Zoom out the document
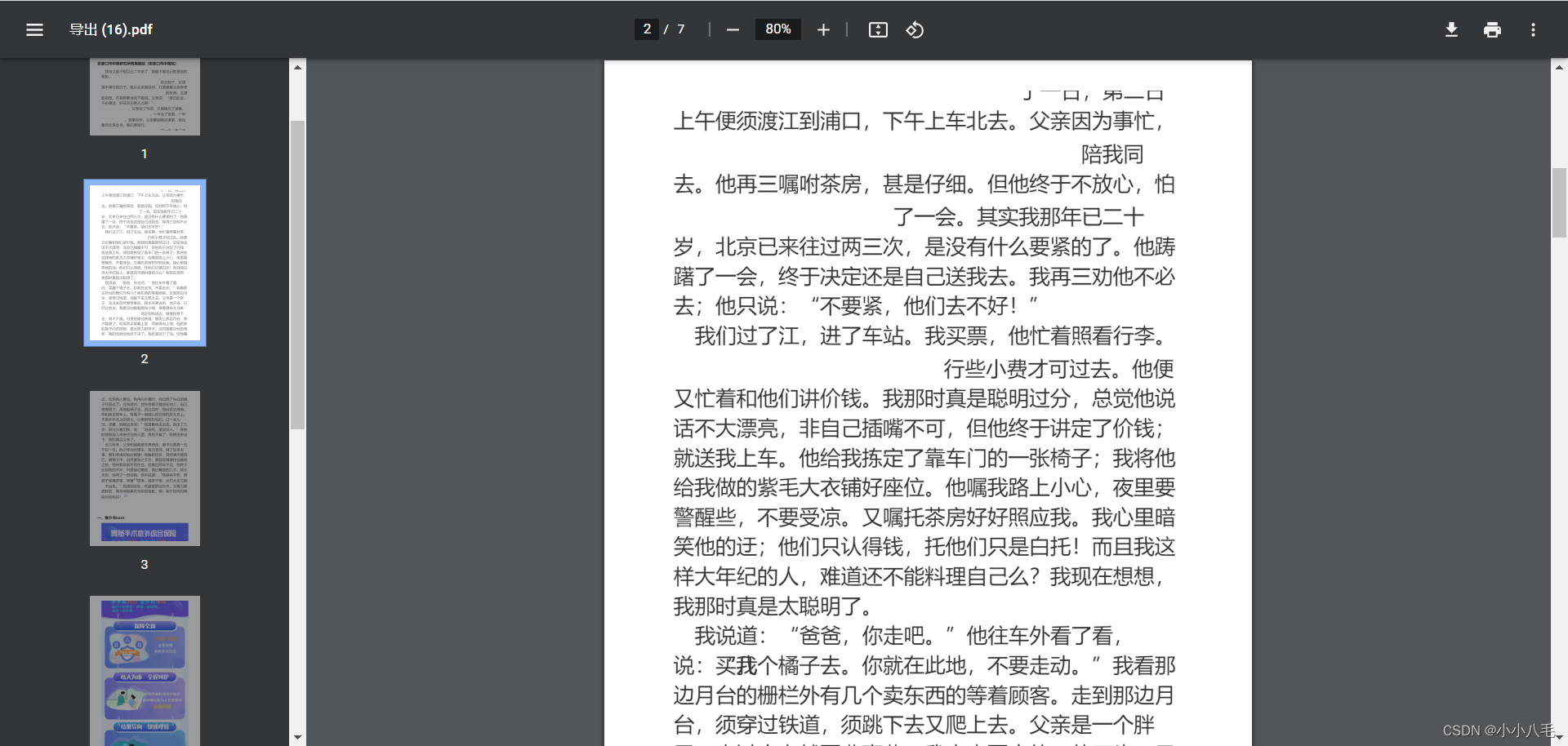1568x746 pixels. (x=732, y=29)
